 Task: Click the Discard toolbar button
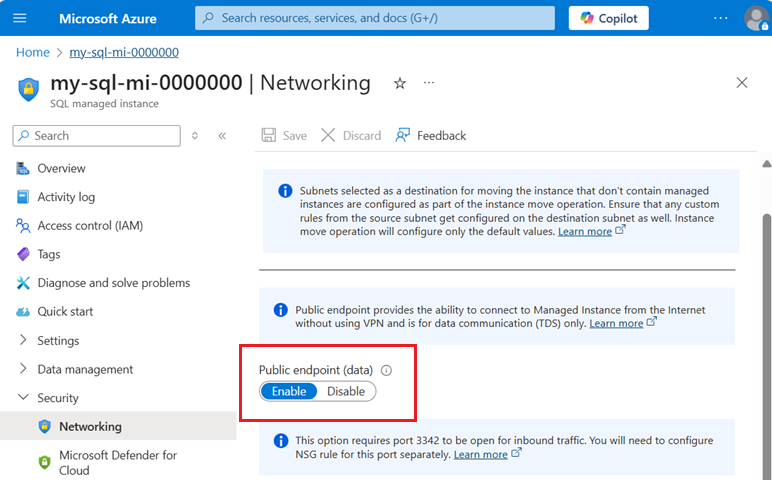click(351, 135)
